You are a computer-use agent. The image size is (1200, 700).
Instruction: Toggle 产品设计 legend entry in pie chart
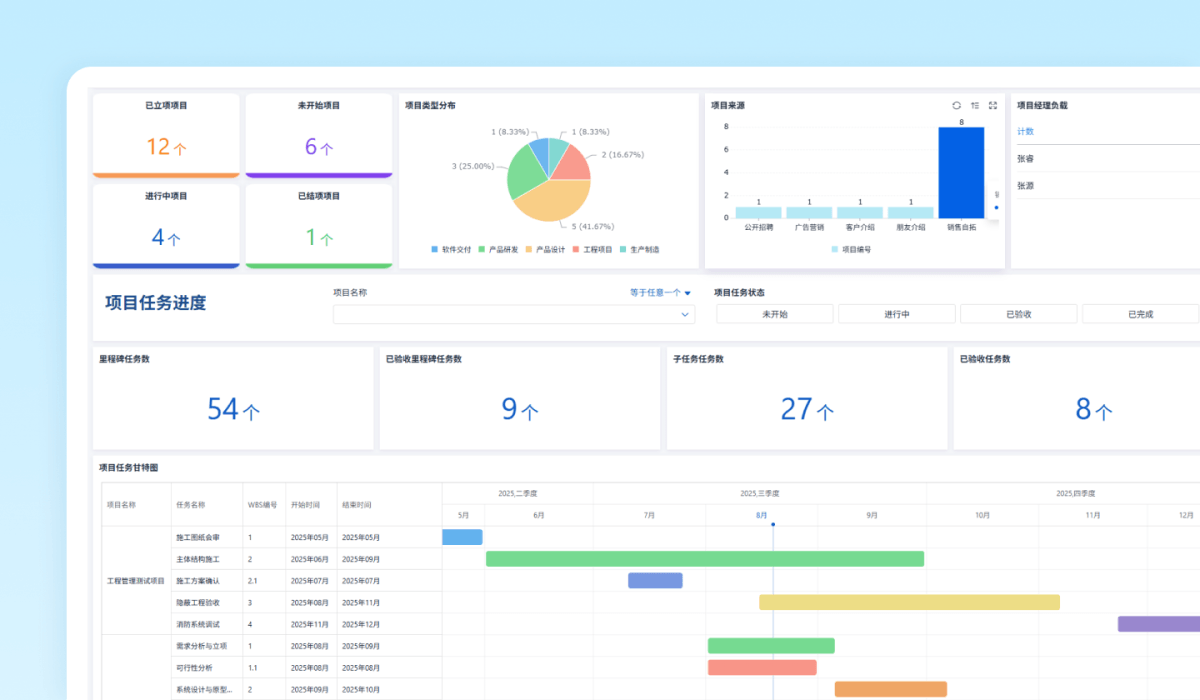[545, 249]
